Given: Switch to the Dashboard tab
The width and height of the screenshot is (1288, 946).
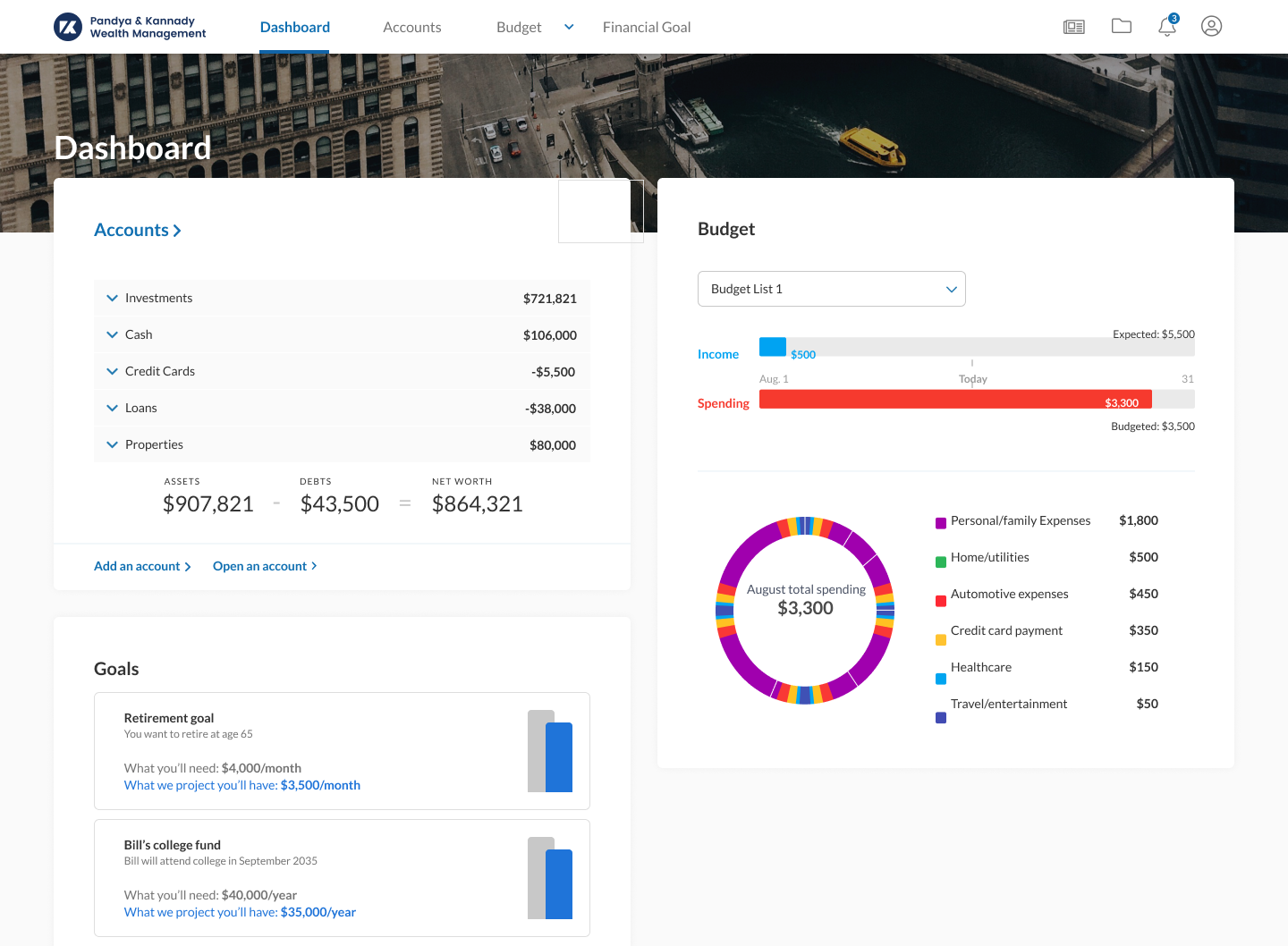Looking at the screenshot, I should pyautogui.click(x=295, y=28).
